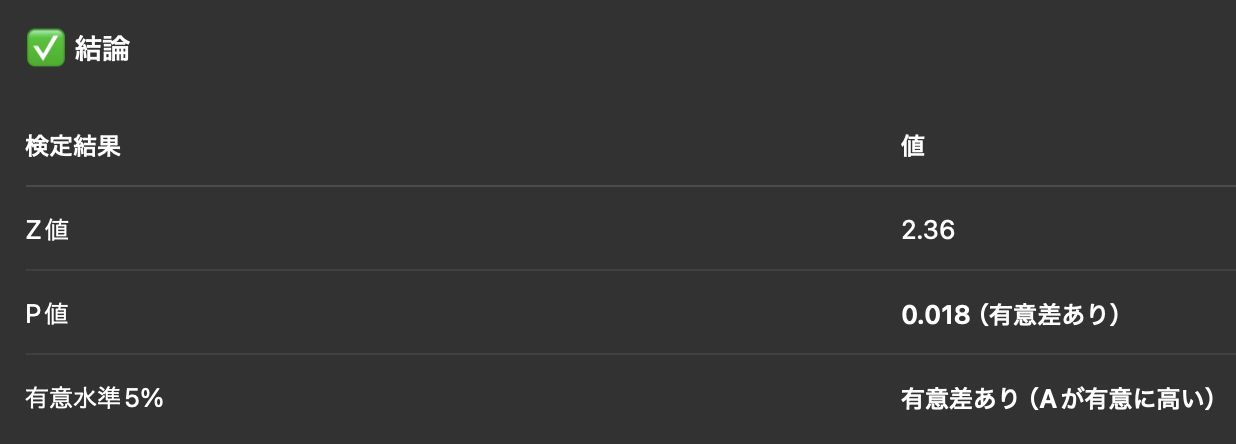
Task: Select the 0.018 number
Action: tap(936, 315)
